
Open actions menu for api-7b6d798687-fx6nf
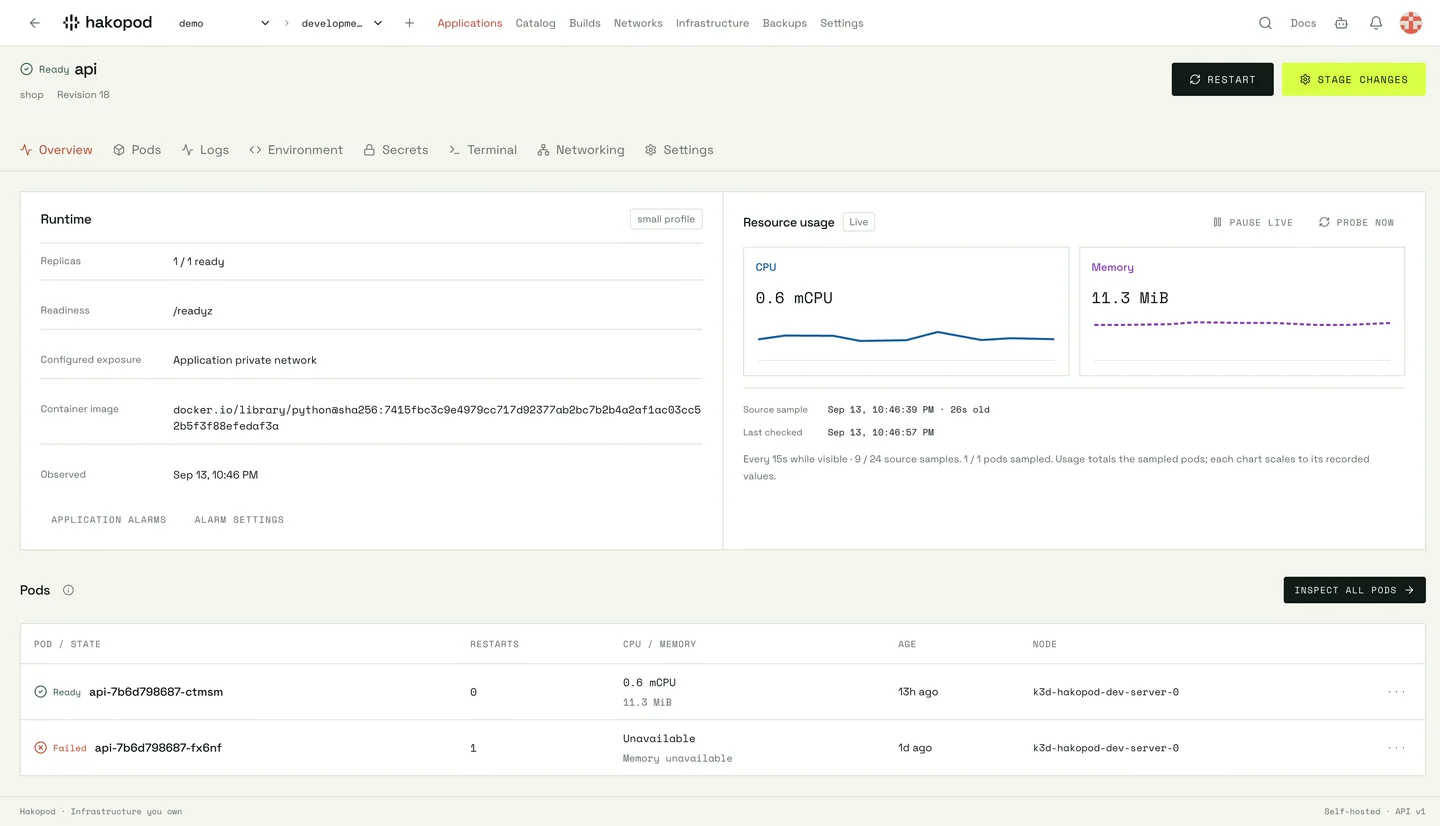[x=1396, y=748]
